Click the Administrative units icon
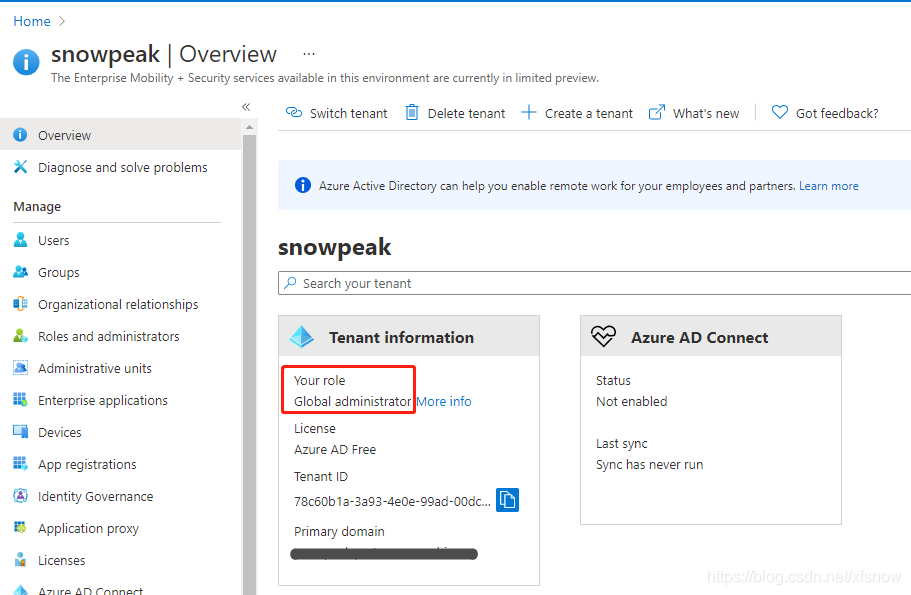 [20, 367]
